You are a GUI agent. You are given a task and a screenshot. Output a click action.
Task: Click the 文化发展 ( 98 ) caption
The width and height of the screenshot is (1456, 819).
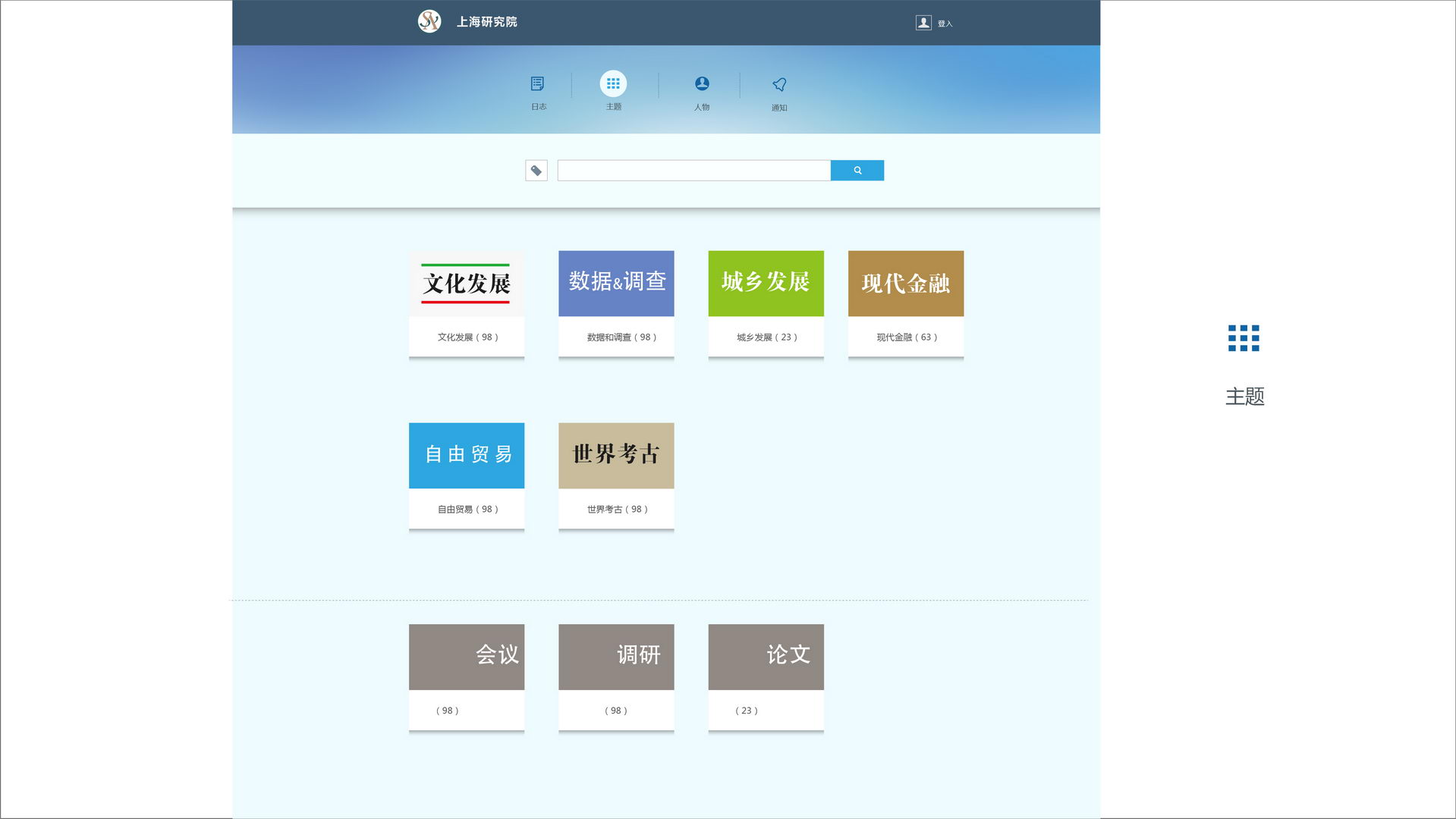coord(467,337)
